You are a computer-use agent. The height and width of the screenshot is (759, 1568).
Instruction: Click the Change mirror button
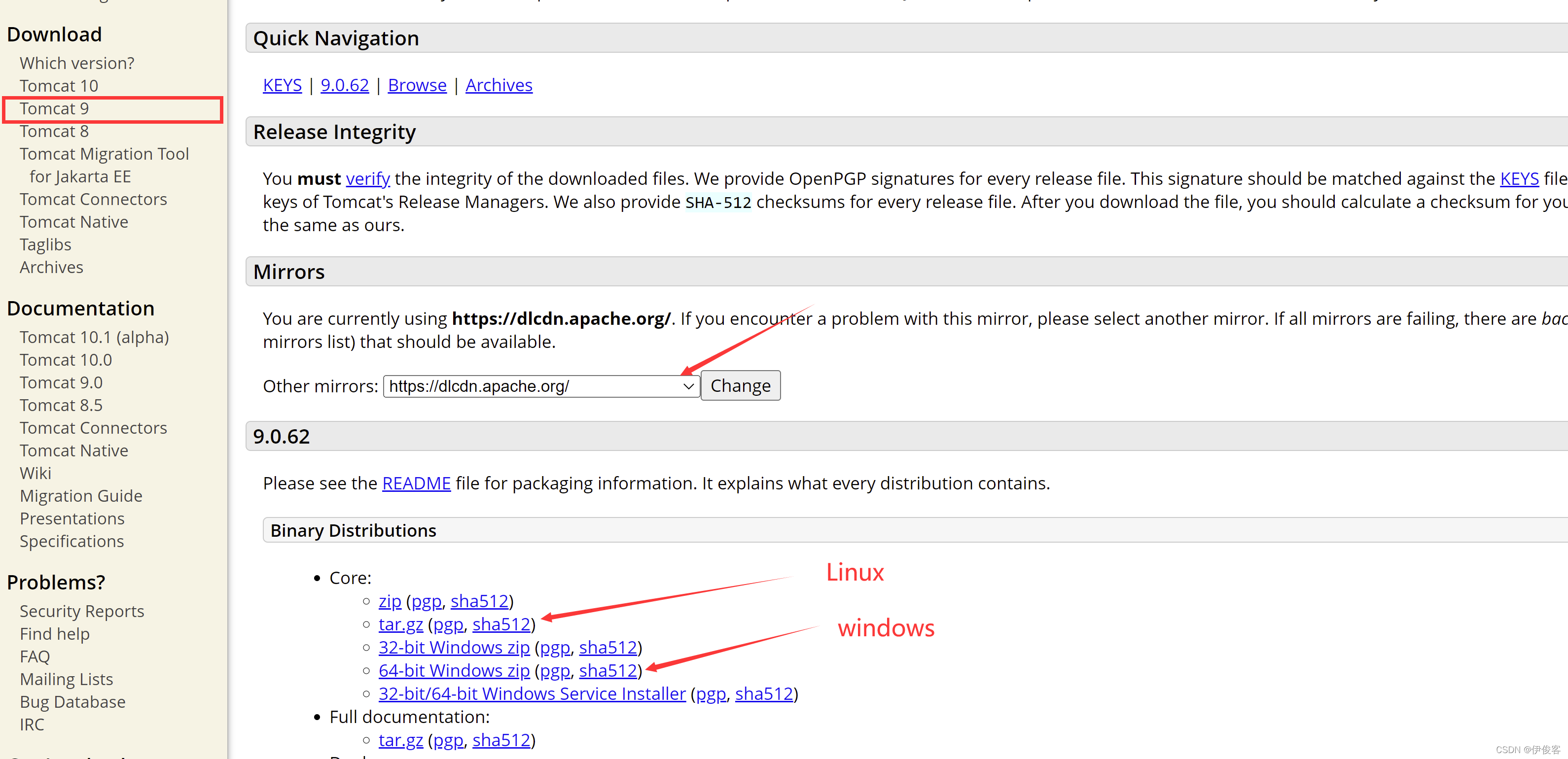740,386
